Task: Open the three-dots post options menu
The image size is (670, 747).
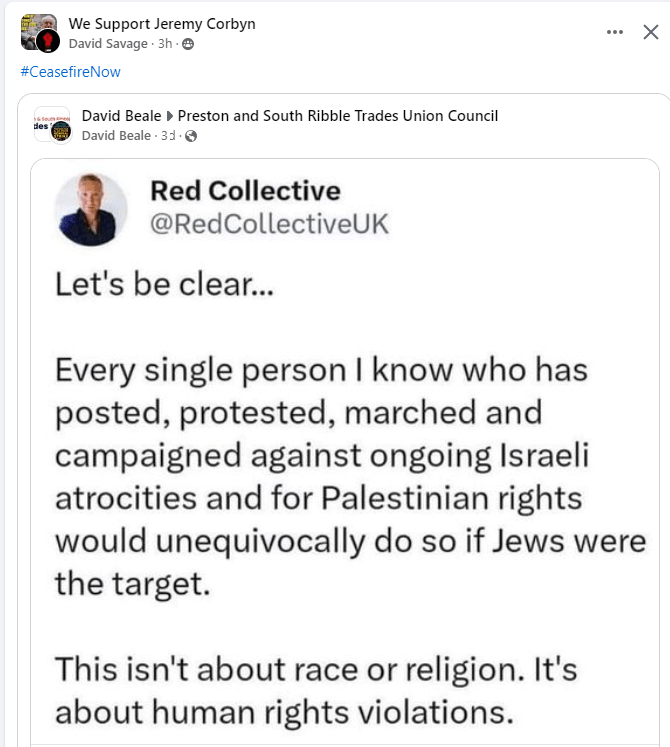Action: pos(615,32)
